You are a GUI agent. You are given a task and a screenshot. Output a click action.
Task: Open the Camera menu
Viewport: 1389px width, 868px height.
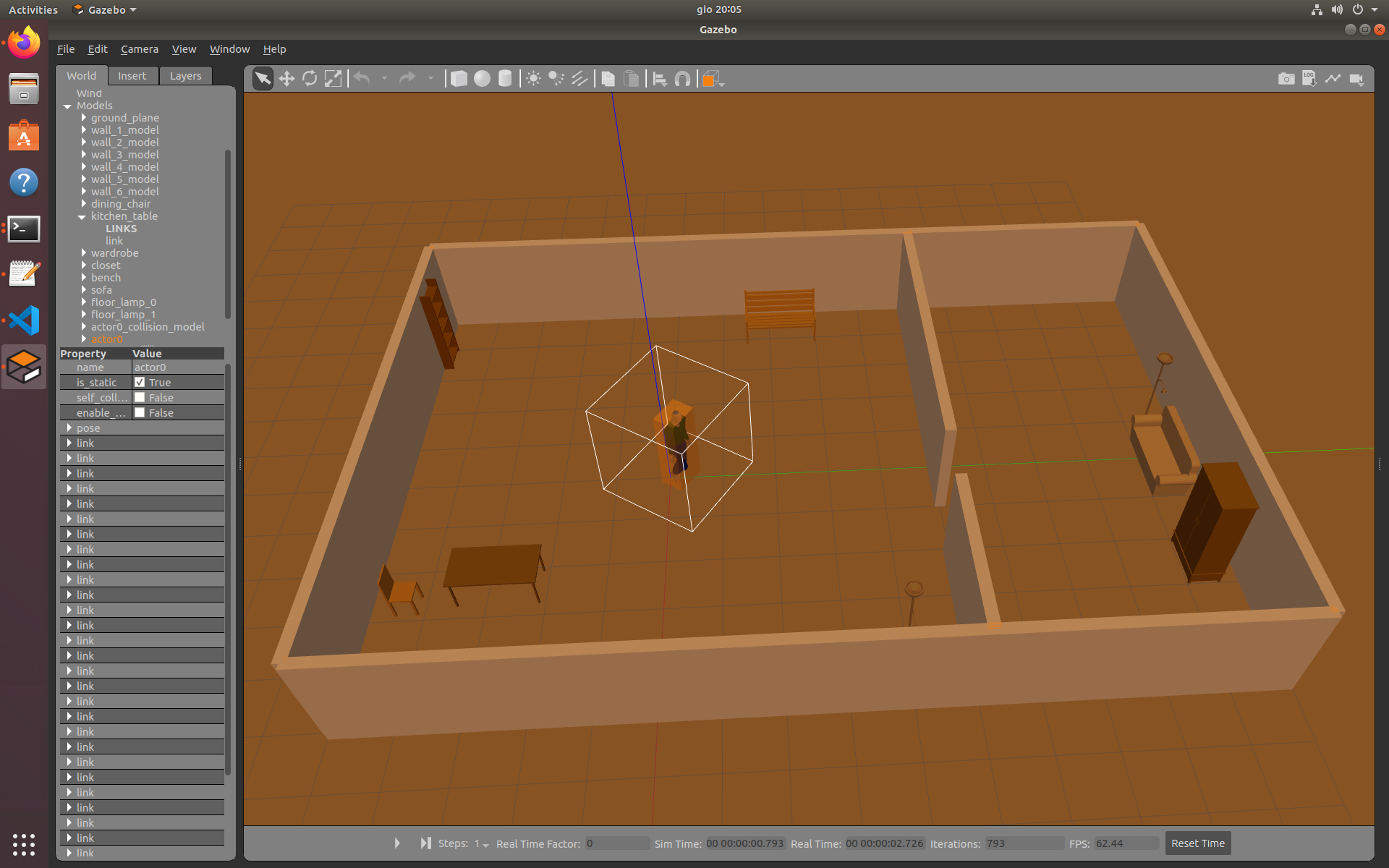click(140, 49)
